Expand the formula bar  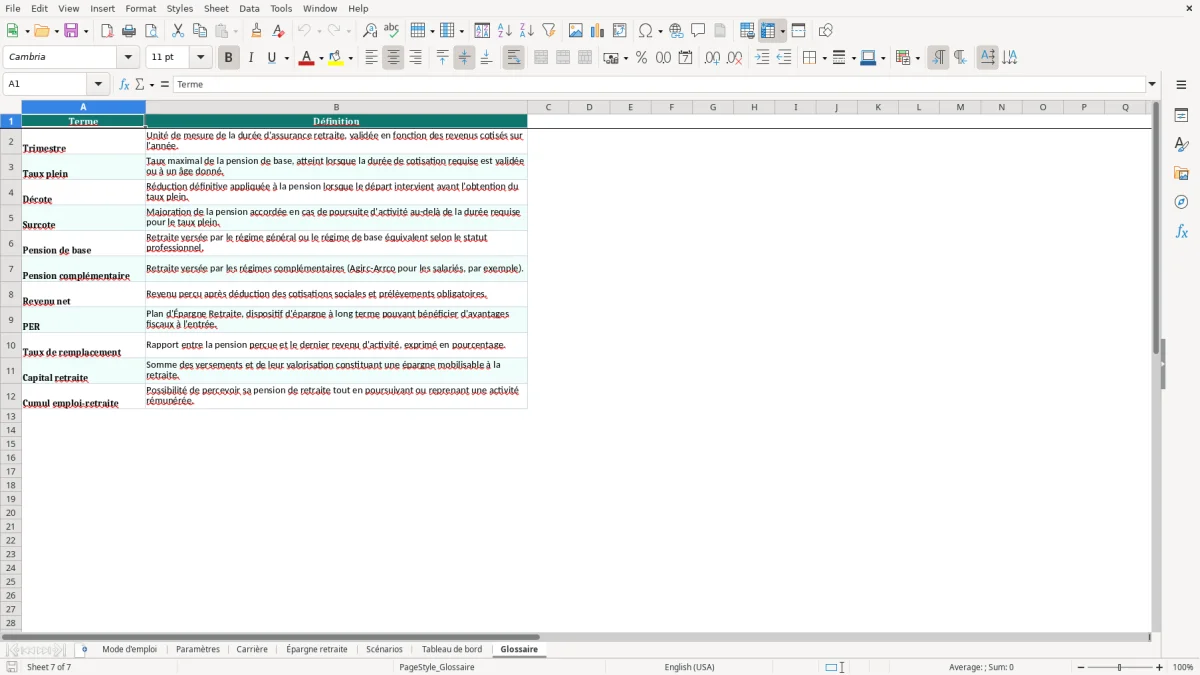(x=1152, y=84)
